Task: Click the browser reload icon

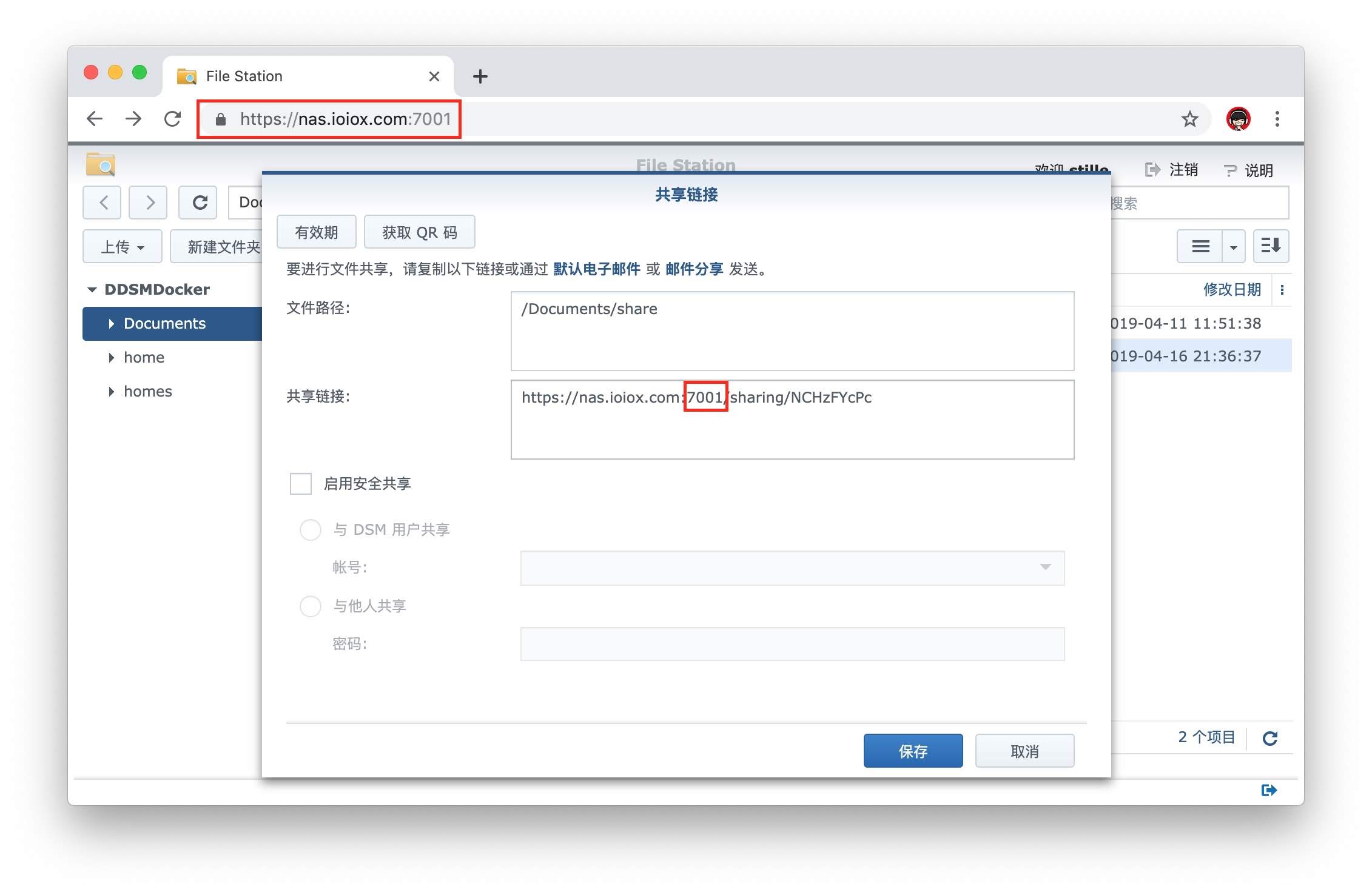Action: [173, 119]
